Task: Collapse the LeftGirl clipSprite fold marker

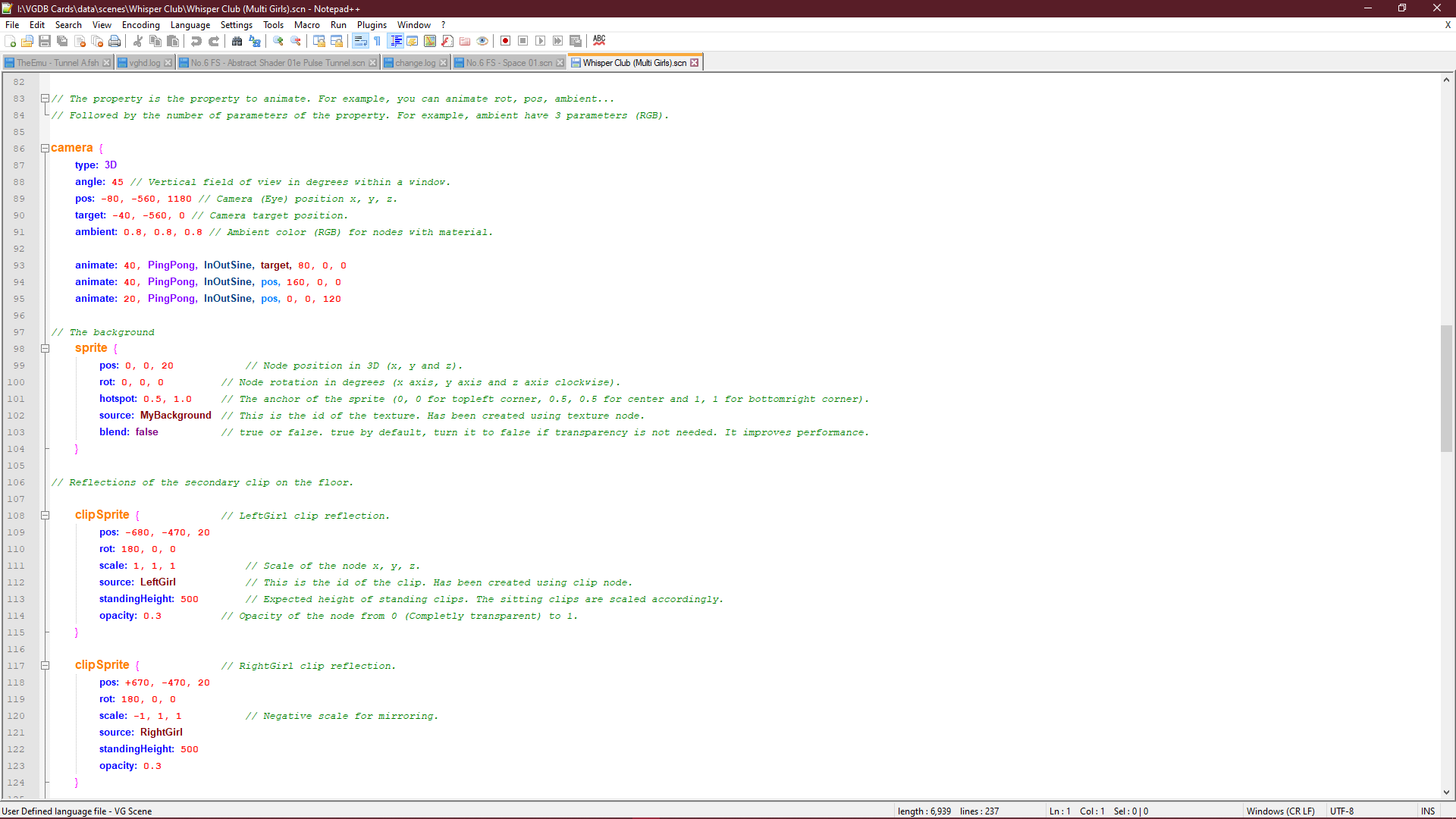Action: coord(45,516)
